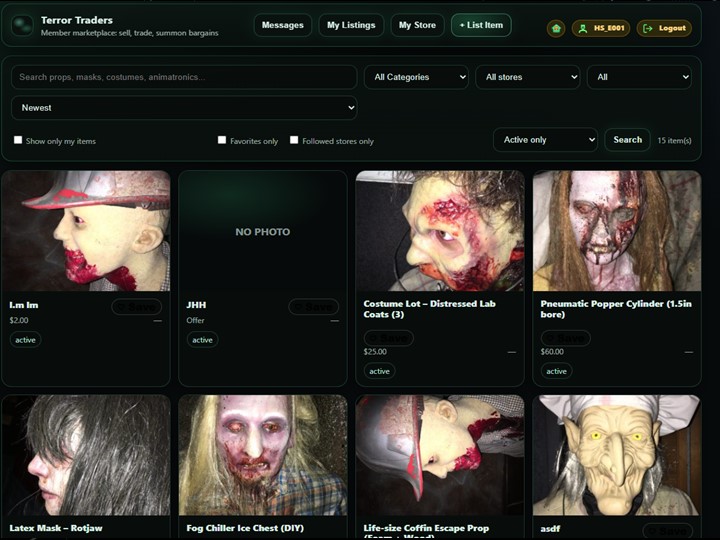
Task: Tick the Favorites only checkbox
Action: point(222,140)
